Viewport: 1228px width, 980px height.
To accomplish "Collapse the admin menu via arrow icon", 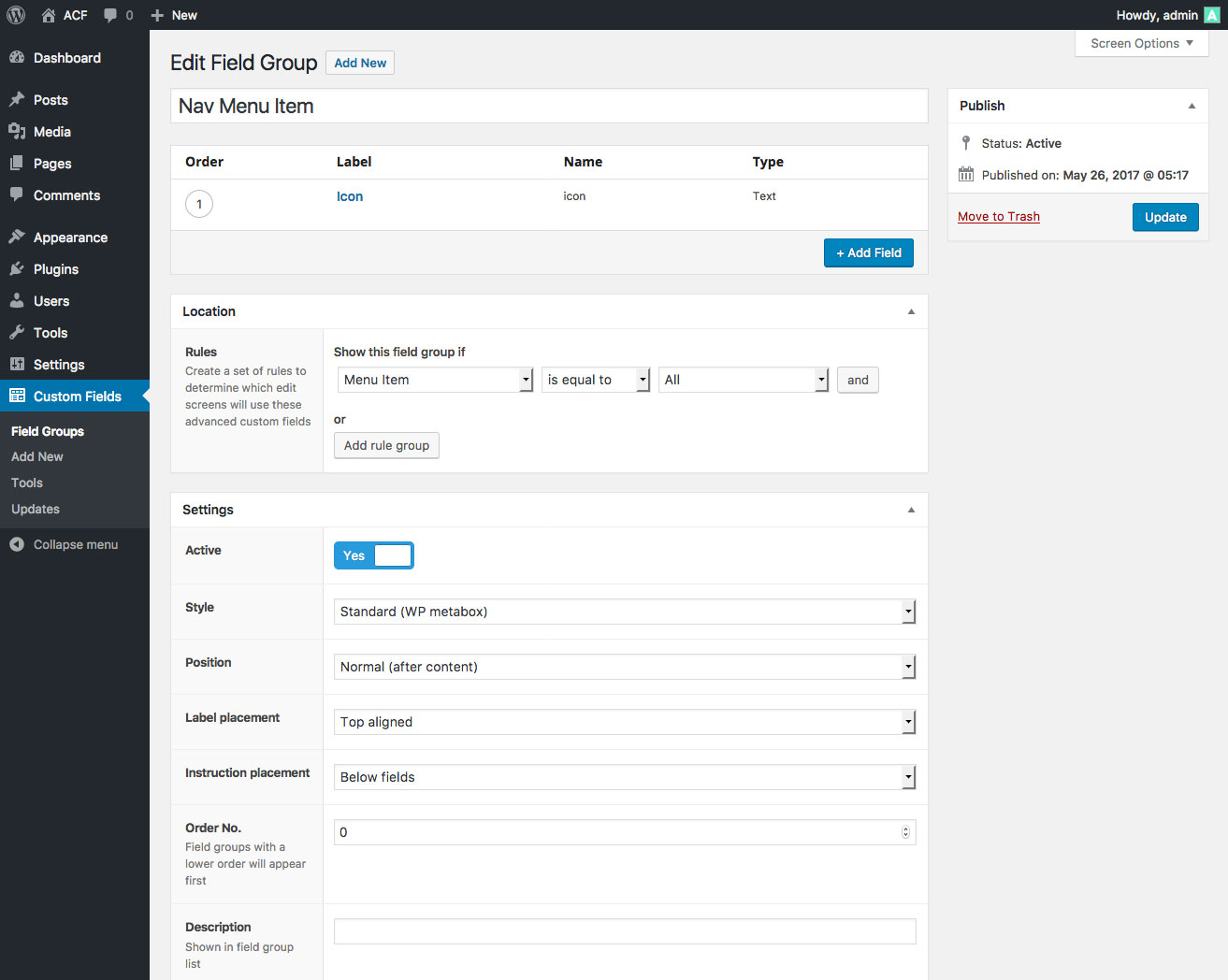I will click(16, 544).
